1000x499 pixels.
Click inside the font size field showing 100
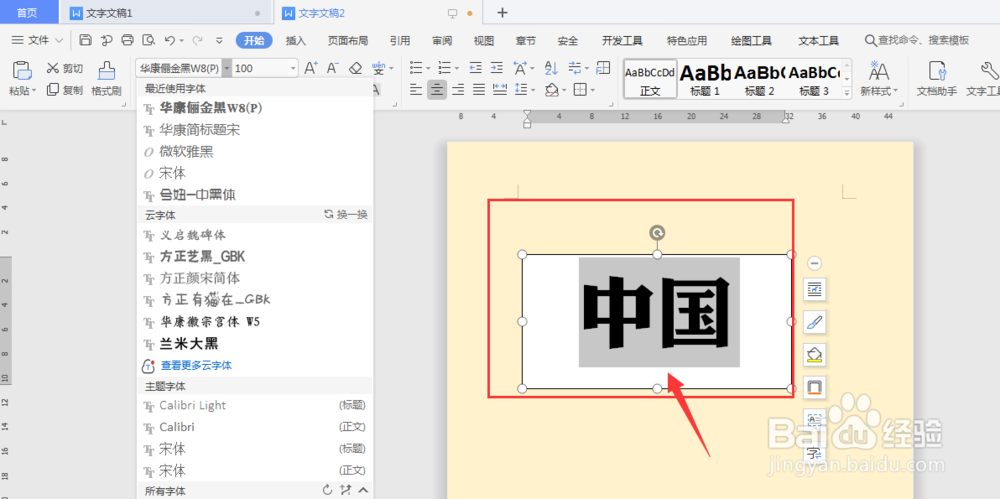[x=260, y=68]
